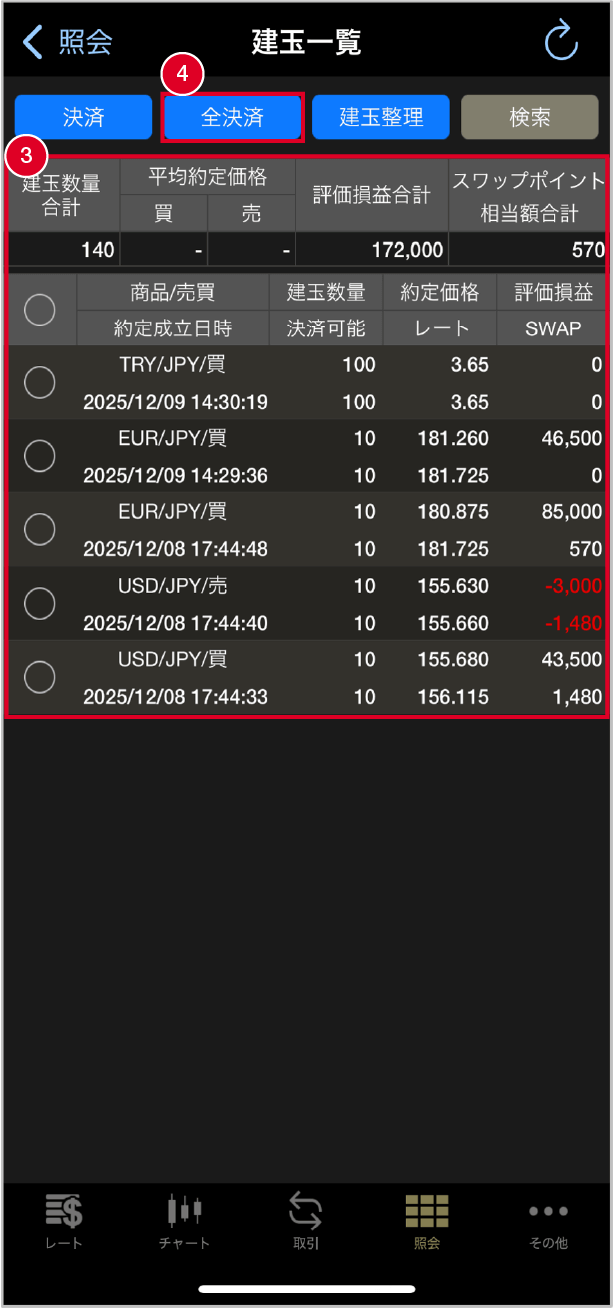Select the EUR/JPY 181.260 position radio

(x=40, y=456)
